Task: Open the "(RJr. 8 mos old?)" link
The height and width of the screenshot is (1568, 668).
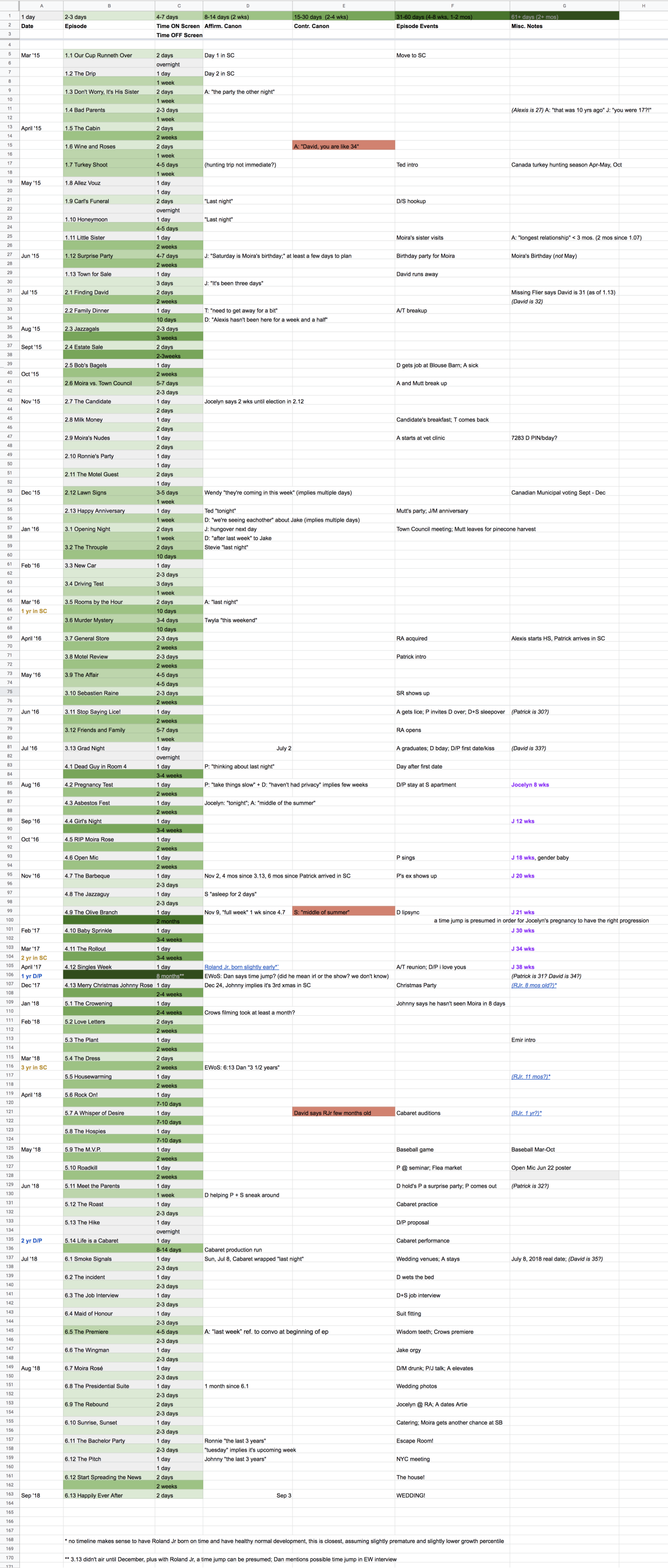Action: coord(534,985)
